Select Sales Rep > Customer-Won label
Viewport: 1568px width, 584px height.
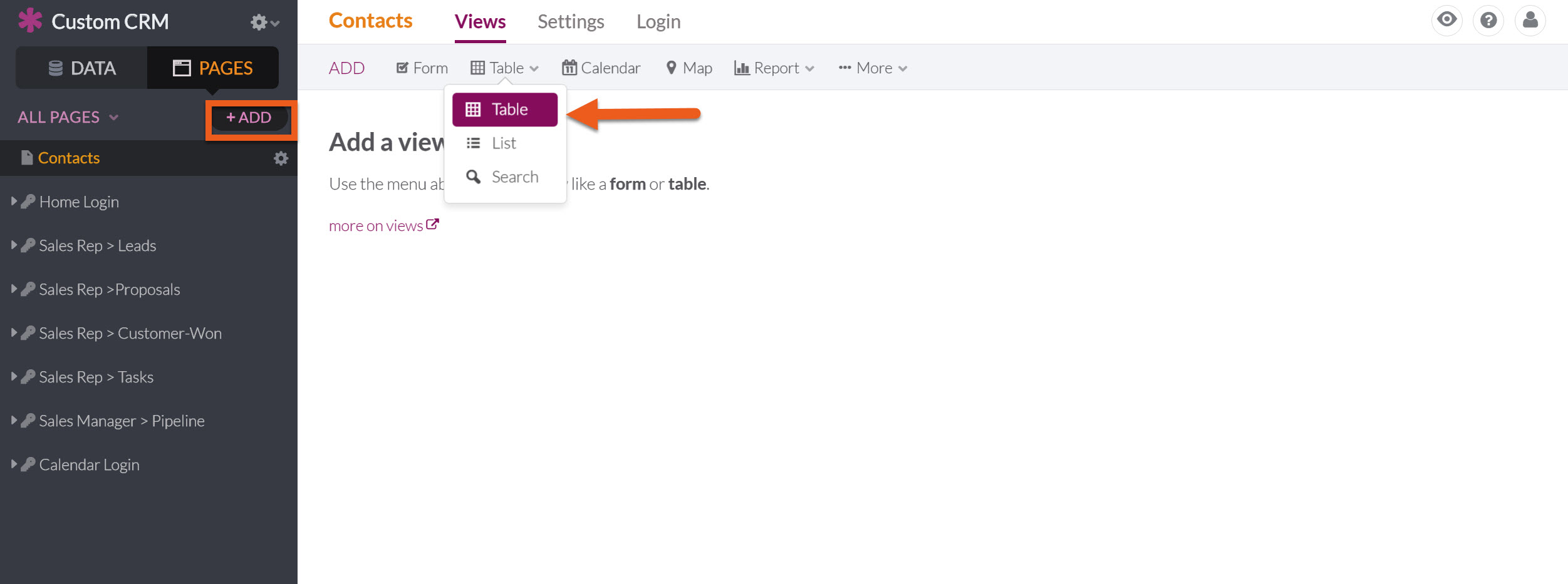click(x=130, y=334)
